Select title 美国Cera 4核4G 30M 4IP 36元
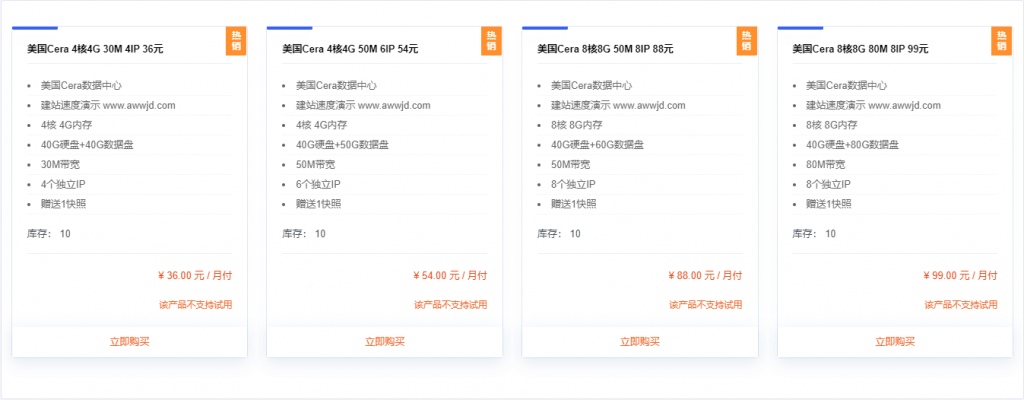Screen dimensions: 1024x400 95,48
